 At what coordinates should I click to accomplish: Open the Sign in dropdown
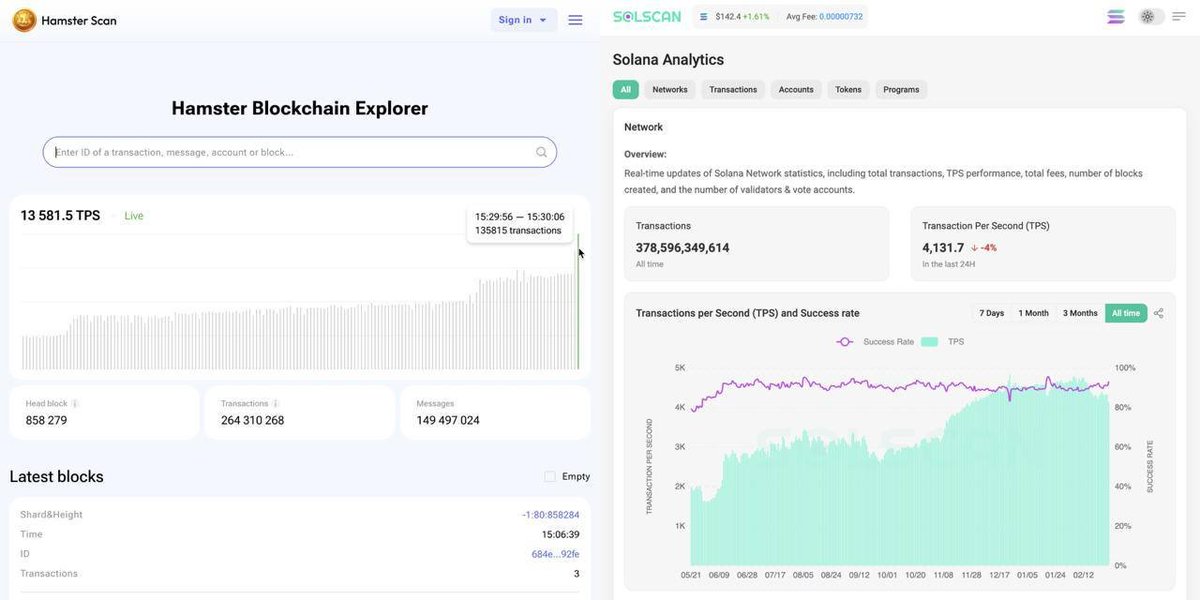523,20
